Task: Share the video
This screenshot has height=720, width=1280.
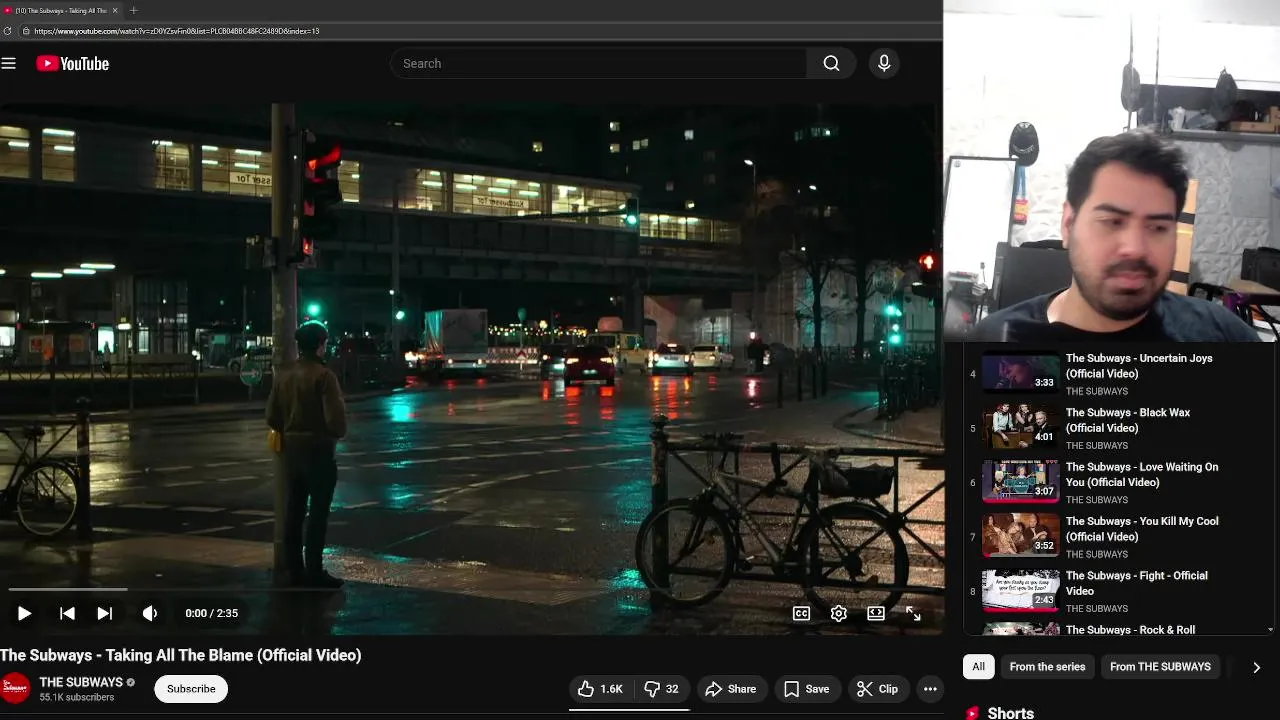Action: (730, 689)
